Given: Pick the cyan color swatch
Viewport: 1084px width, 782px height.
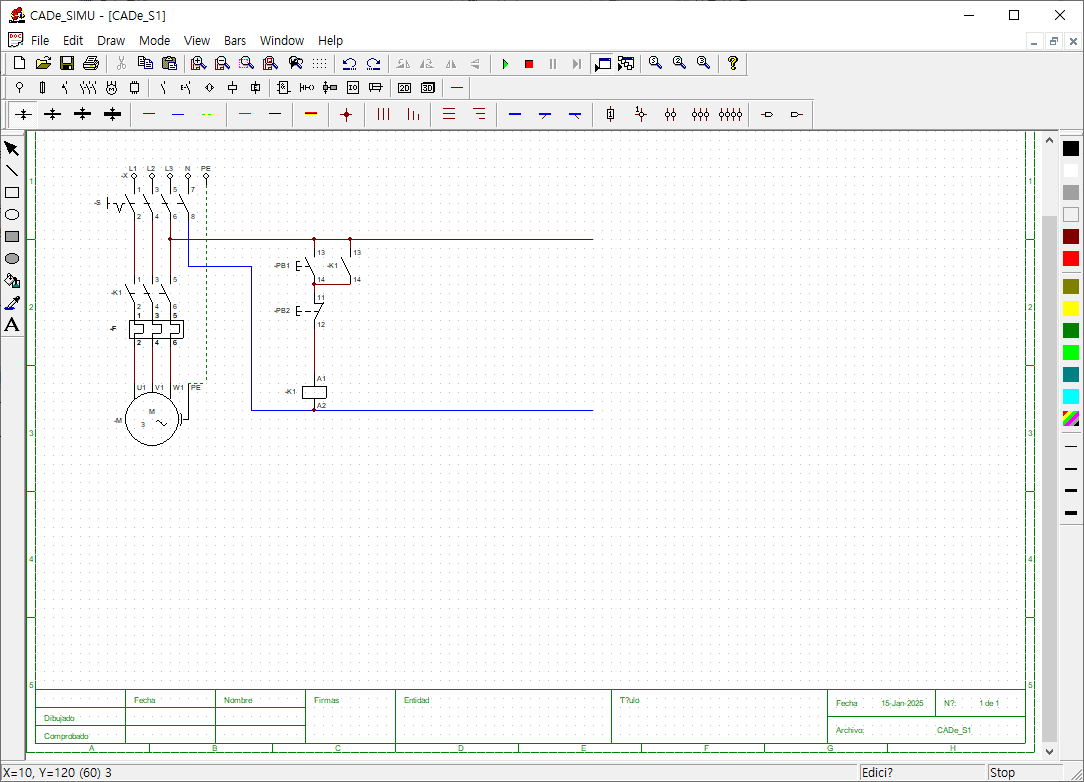Looking at the screenshot, I should coord(1071,396).
